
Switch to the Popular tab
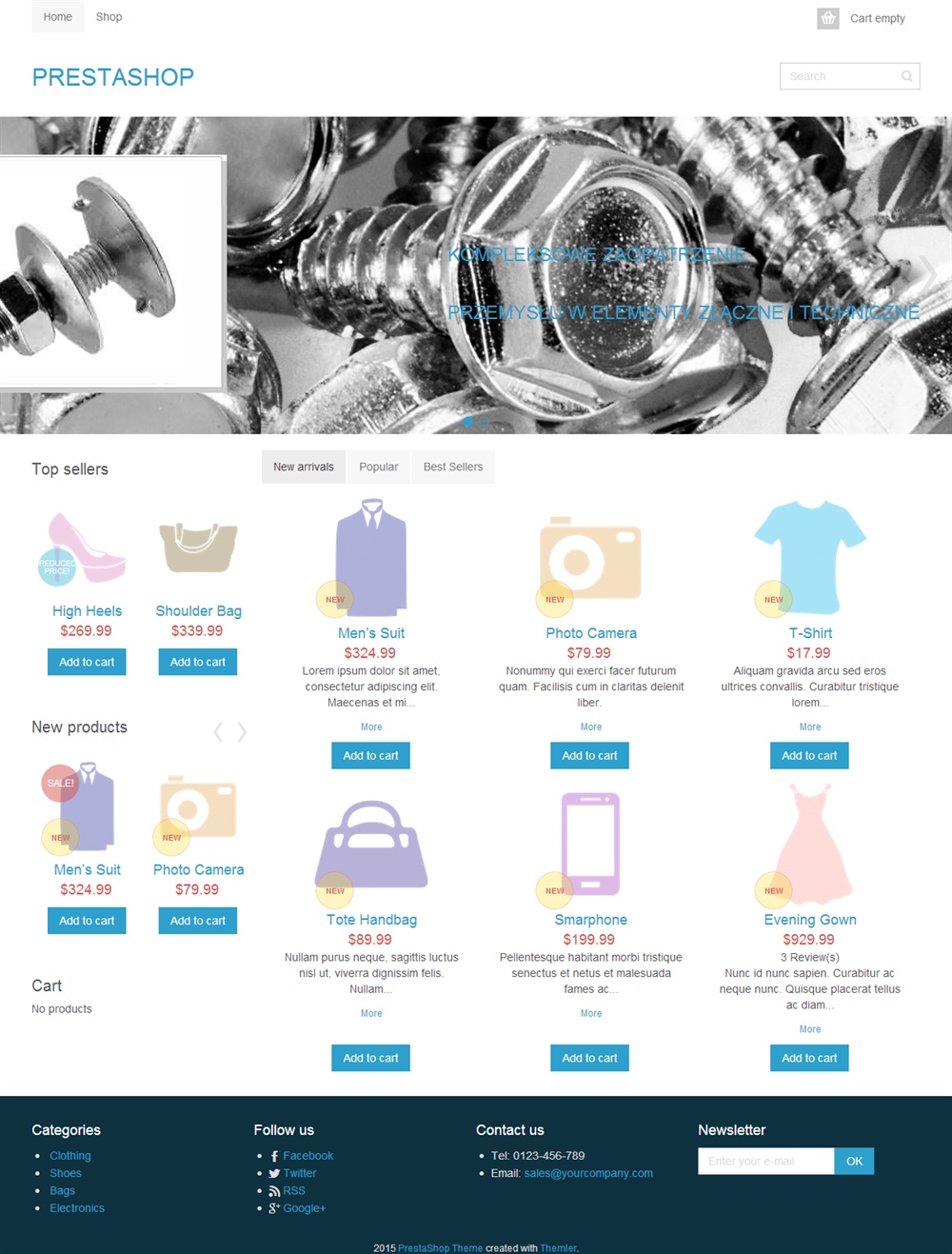[x=379, y=467]
